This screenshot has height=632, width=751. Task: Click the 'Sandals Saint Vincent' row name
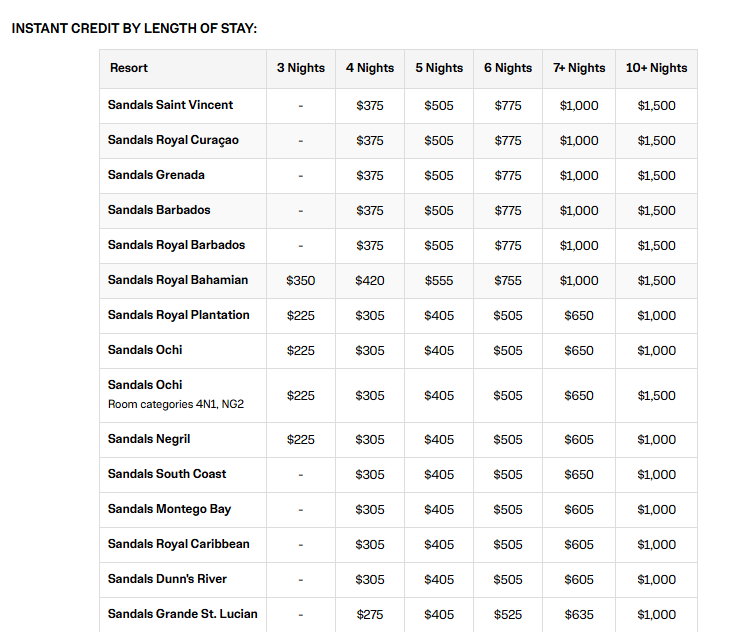click(171, 105)
